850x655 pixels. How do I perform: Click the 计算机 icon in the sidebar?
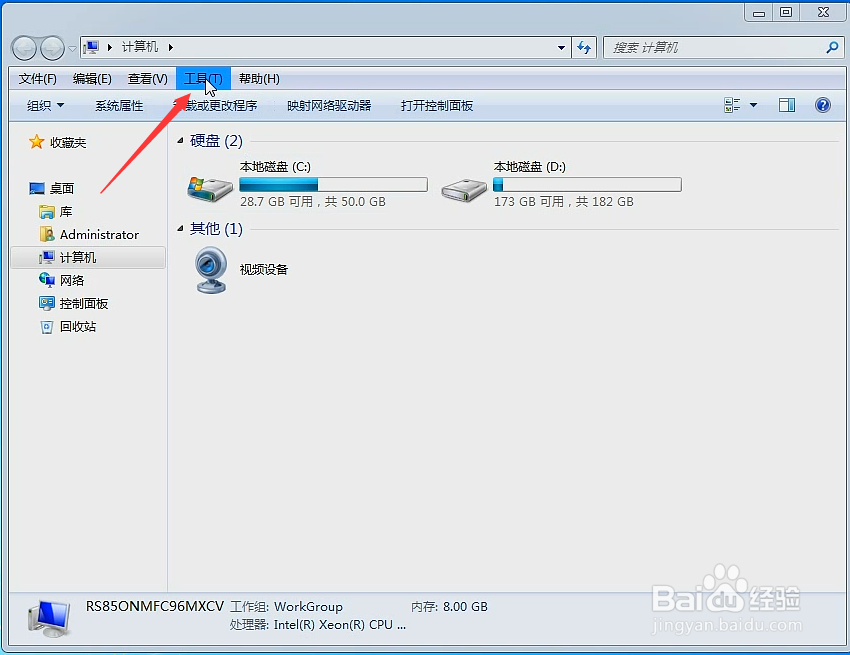pyautogui.click(x=47, y=258)
